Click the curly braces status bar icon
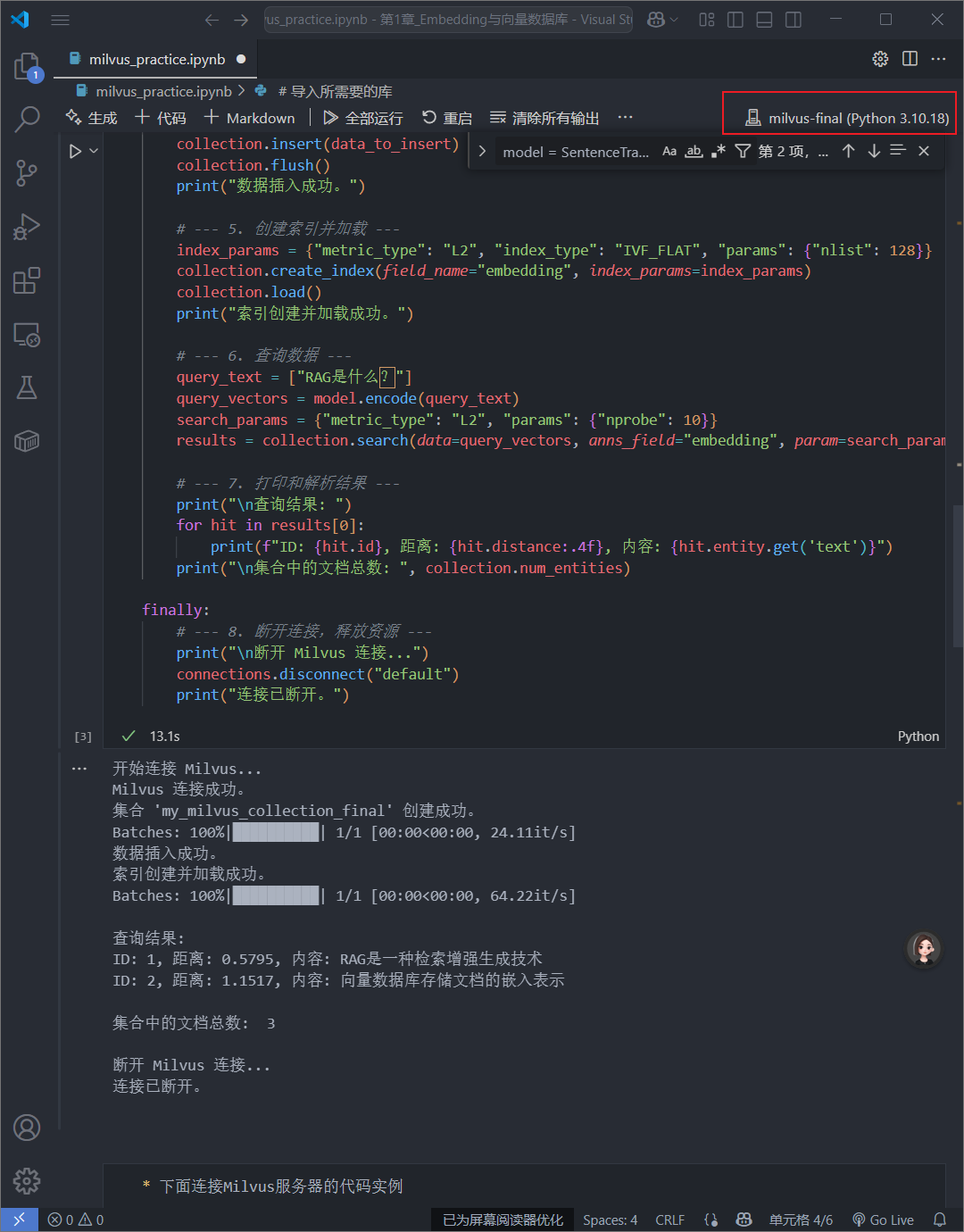Image resolution: width=964 pixels, height=1232 pixels. click(711, 1220)
